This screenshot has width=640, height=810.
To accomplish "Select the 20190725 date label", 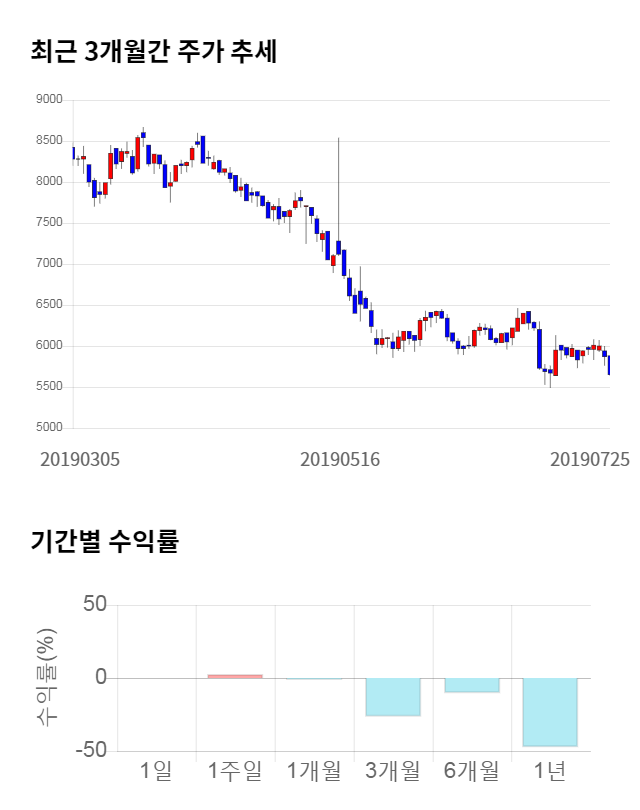I will [x=590, y=459].
